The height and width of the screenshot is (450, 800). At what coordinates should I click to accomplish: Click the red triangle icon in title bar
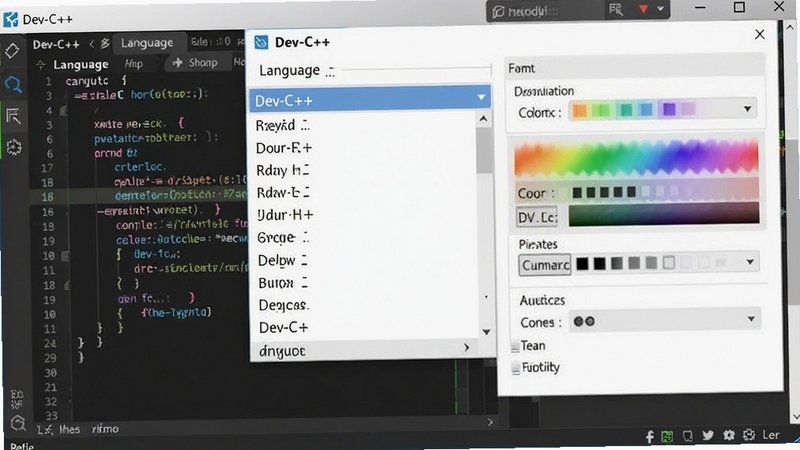(x=643, y=9)
